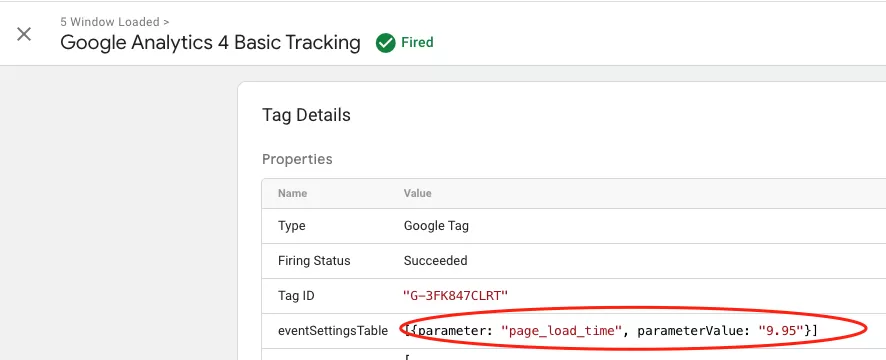Click the green Fired checkmark icon
The width and height of the screenshot is (886, 360).
tap(385, 43)
